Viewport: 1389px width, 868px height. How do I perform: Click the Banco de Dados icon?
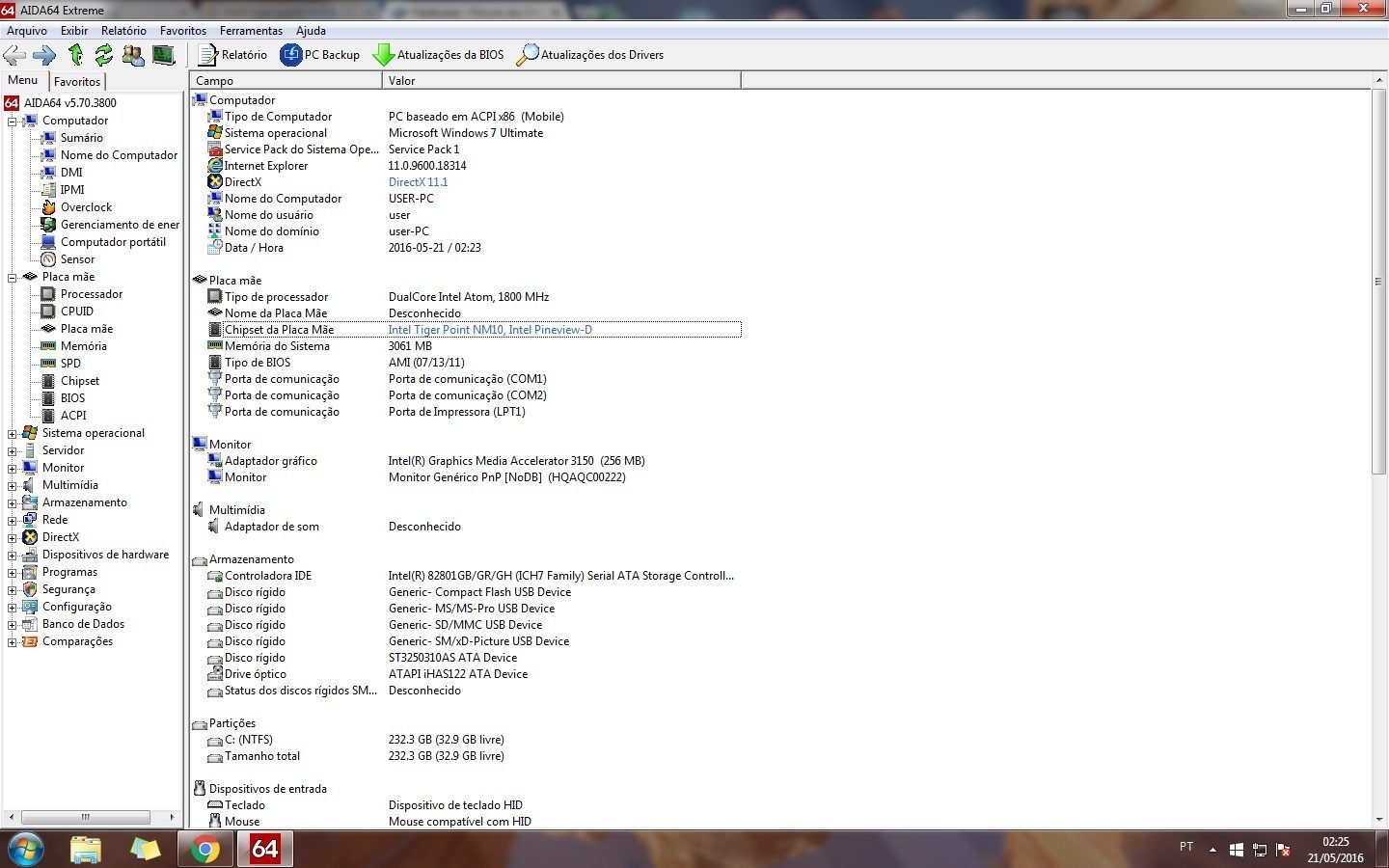pyautogui.click(x=30, y=624)
